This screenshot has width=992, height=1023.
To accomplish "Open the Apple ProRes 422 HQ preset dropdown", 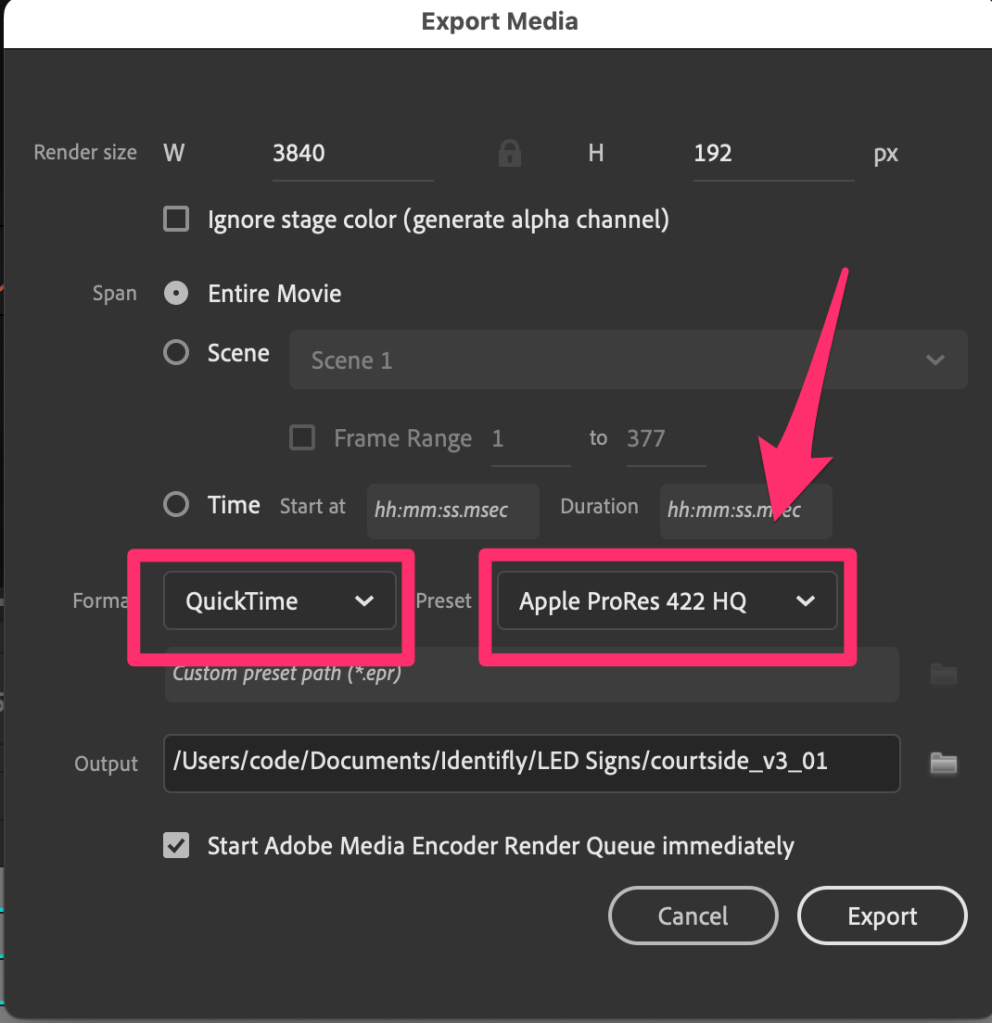I will click(x=667, y=601).
